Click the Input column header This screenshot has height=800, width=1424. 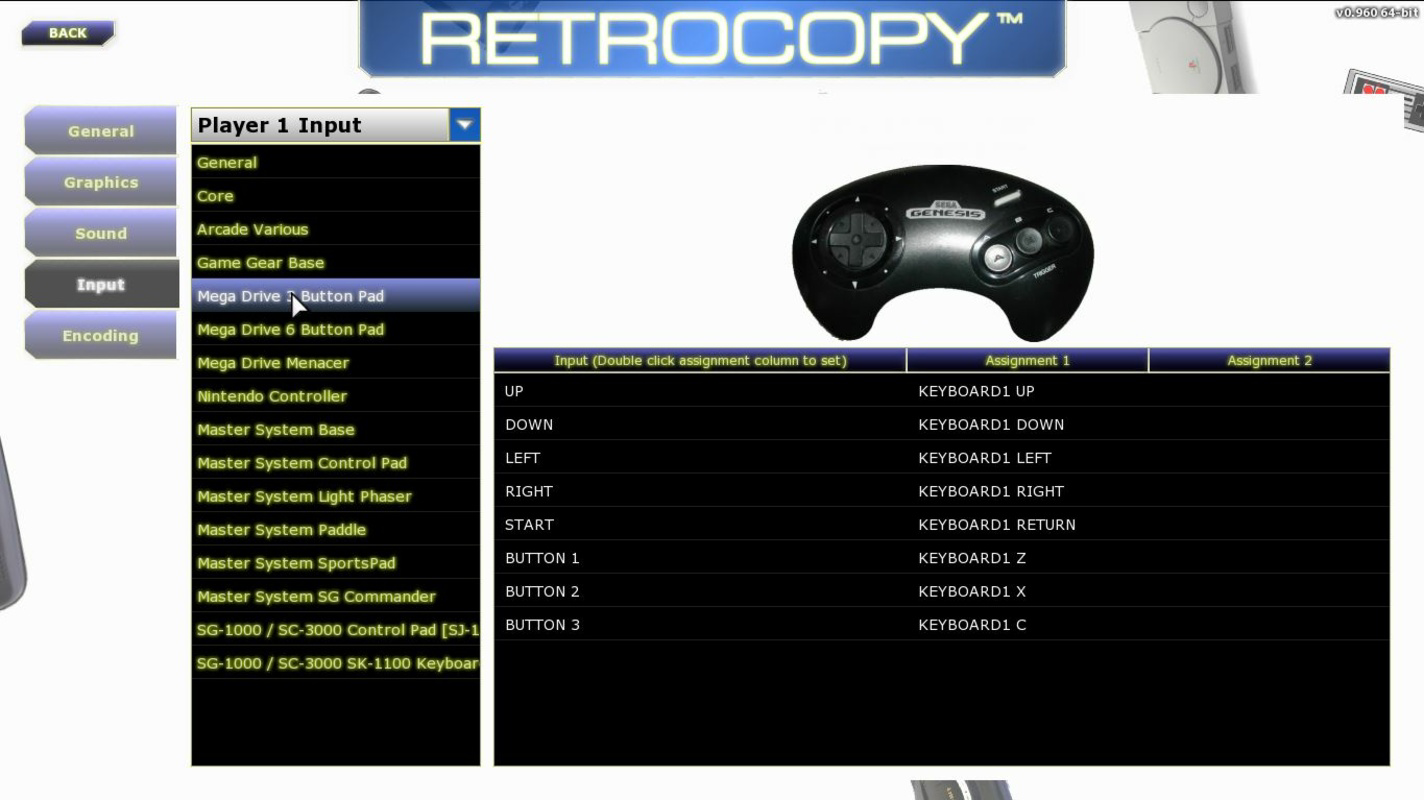click(x=700, y=360)
